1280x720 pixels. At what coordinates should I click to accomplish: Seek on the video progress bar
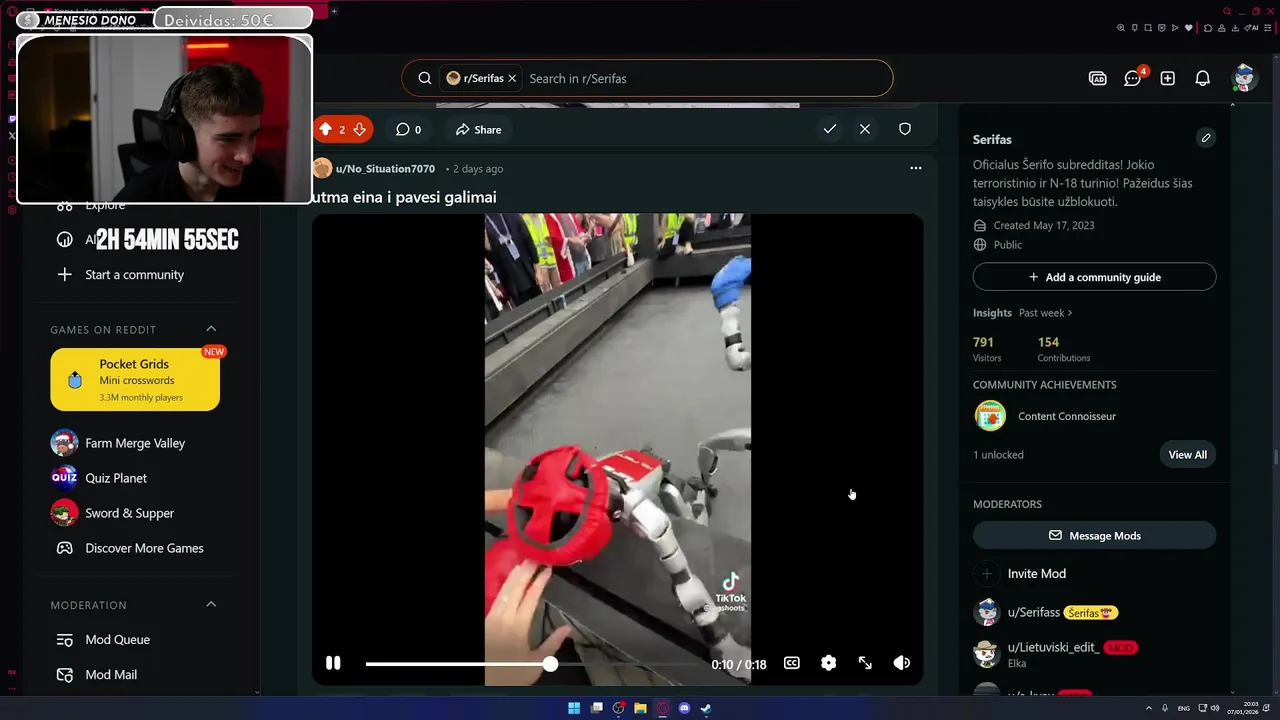[x=534, y=664]
